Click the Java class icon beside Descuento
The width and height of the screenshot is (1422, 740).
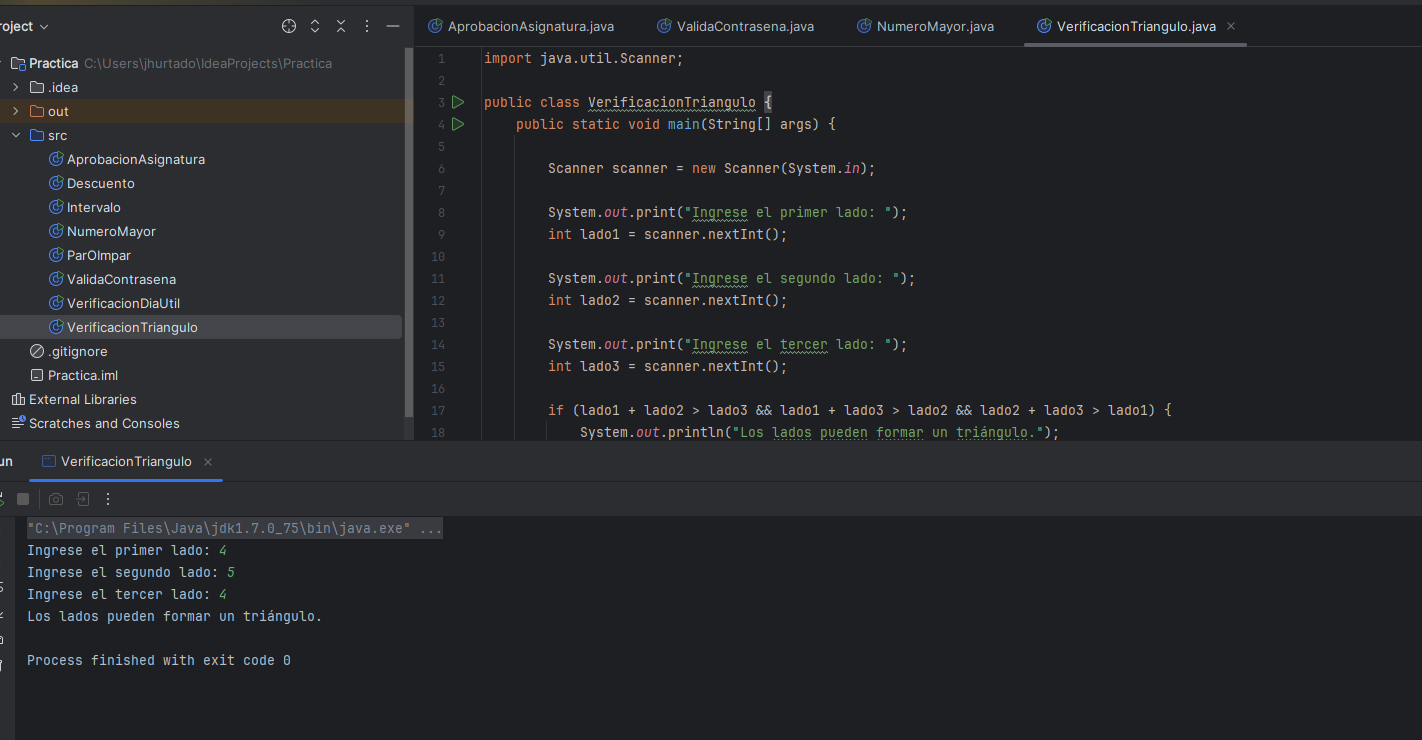pyautogui.click(x=57, y=183)
